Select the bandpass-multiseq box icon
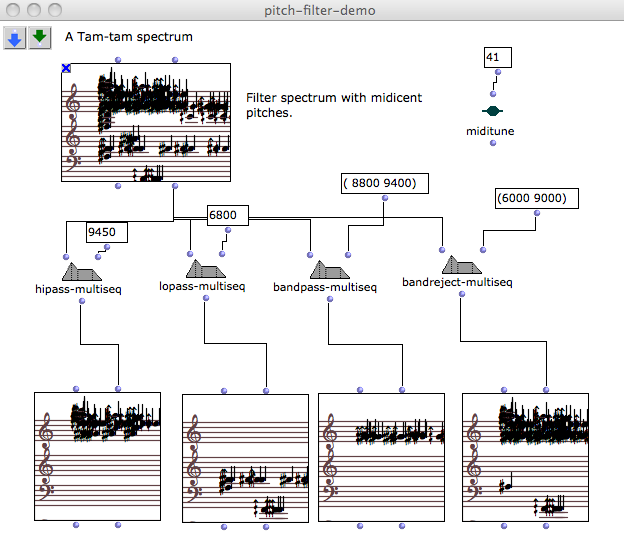The height and width of the screenshot is (553, 624). tap(327, 270)
